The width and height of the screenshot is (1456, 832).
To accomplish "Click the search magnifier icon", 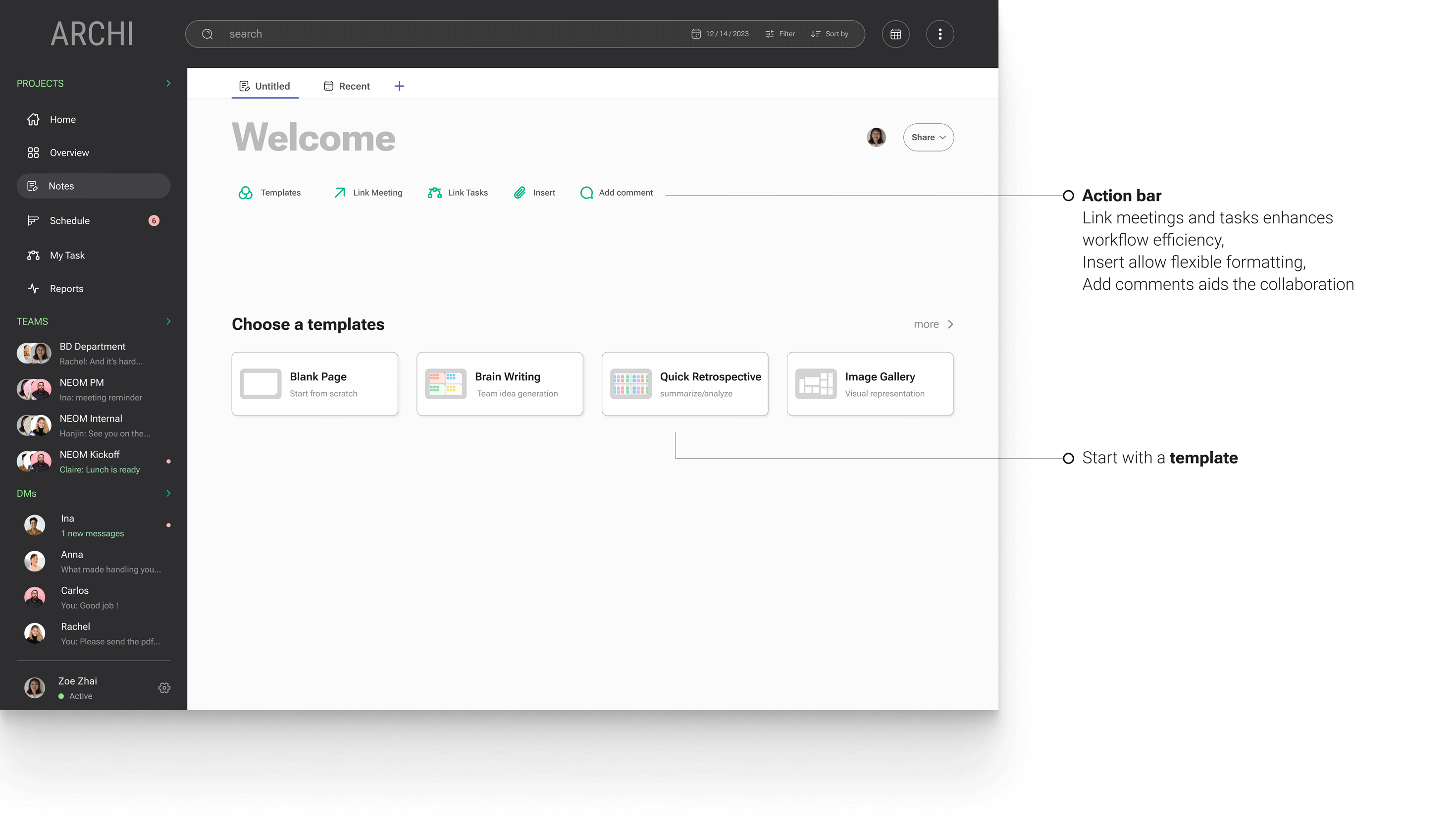I will [x=207, y=34].
